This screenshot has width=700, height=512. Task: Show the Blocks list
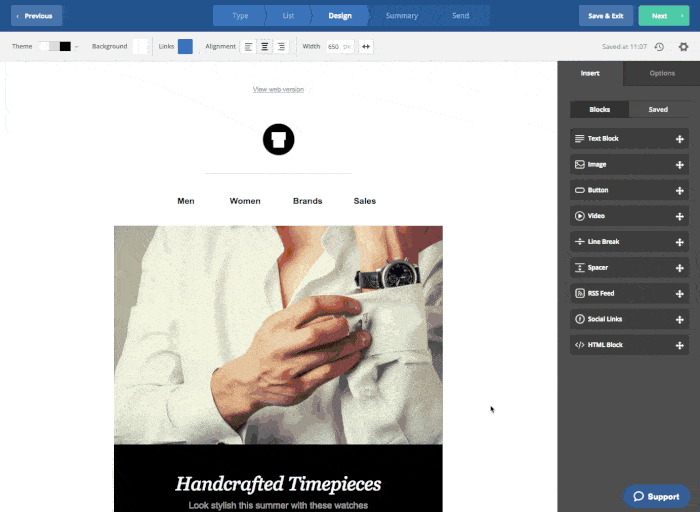[599, 109]
